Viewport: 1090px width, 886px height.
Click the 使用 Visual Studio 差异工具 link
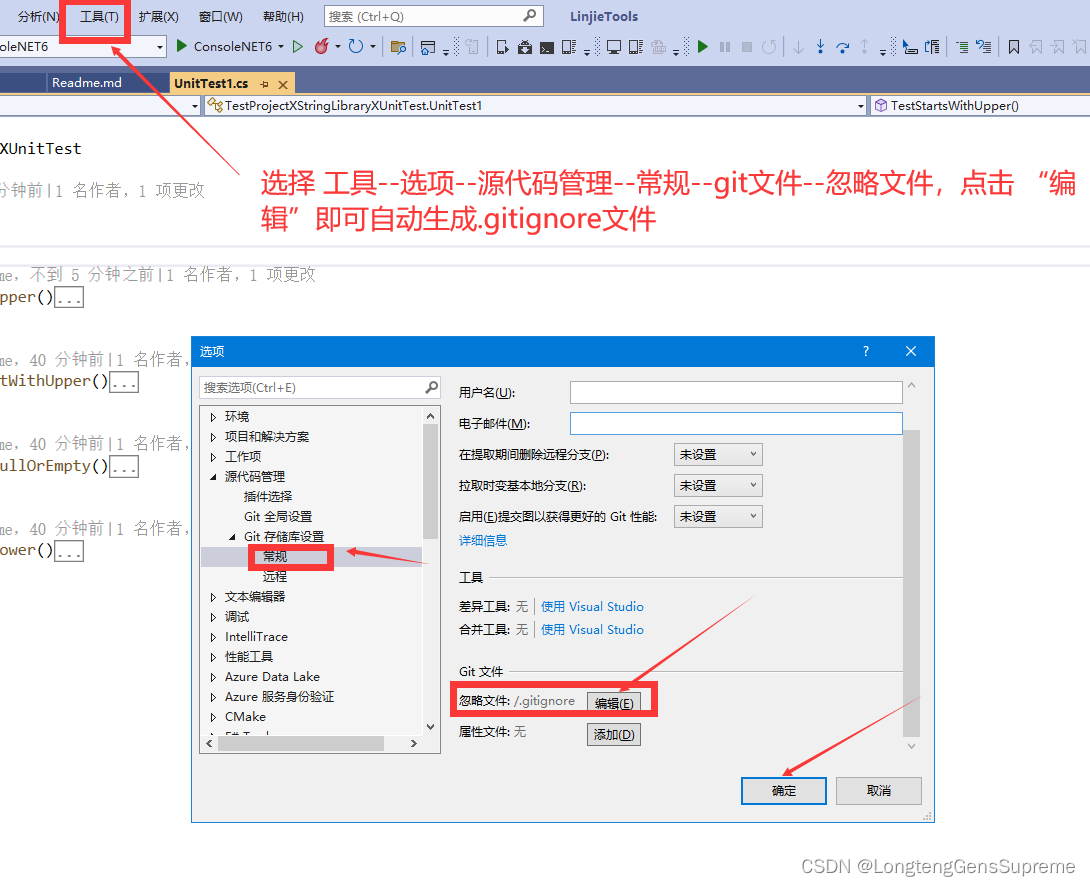(592, 606)
